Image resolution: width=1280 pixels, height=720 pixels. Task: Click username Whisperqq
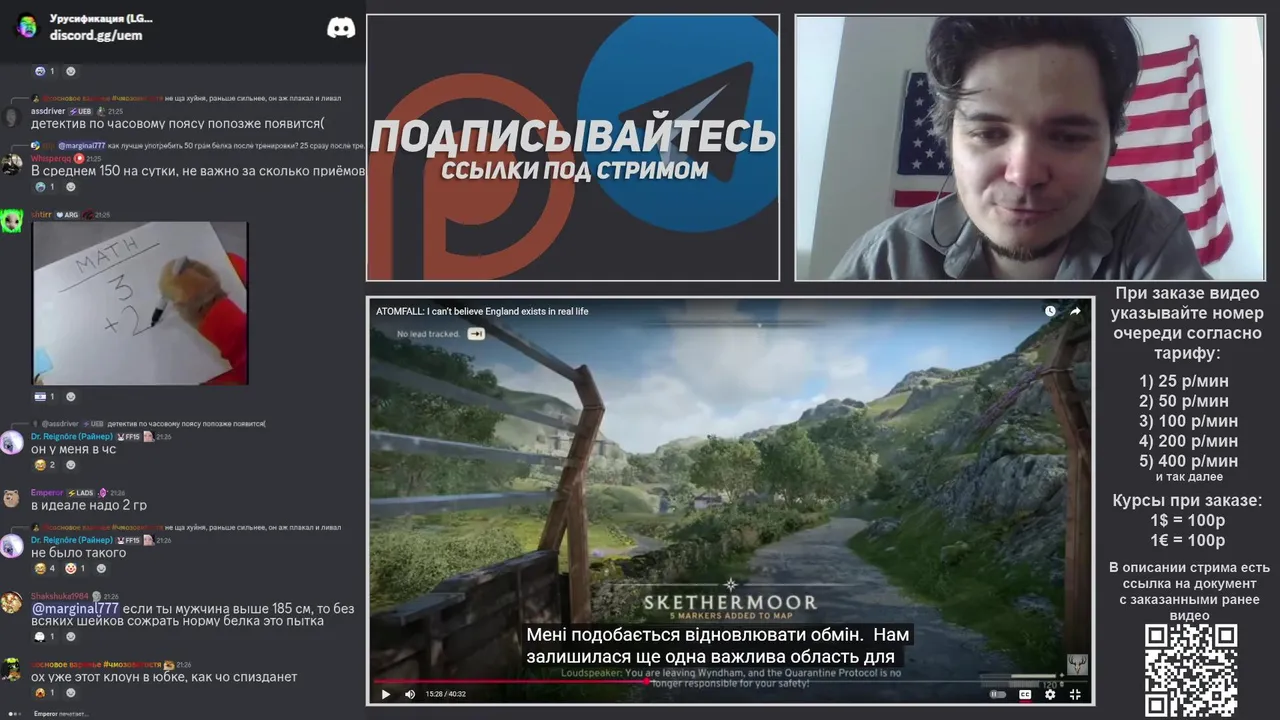[51, 158]
